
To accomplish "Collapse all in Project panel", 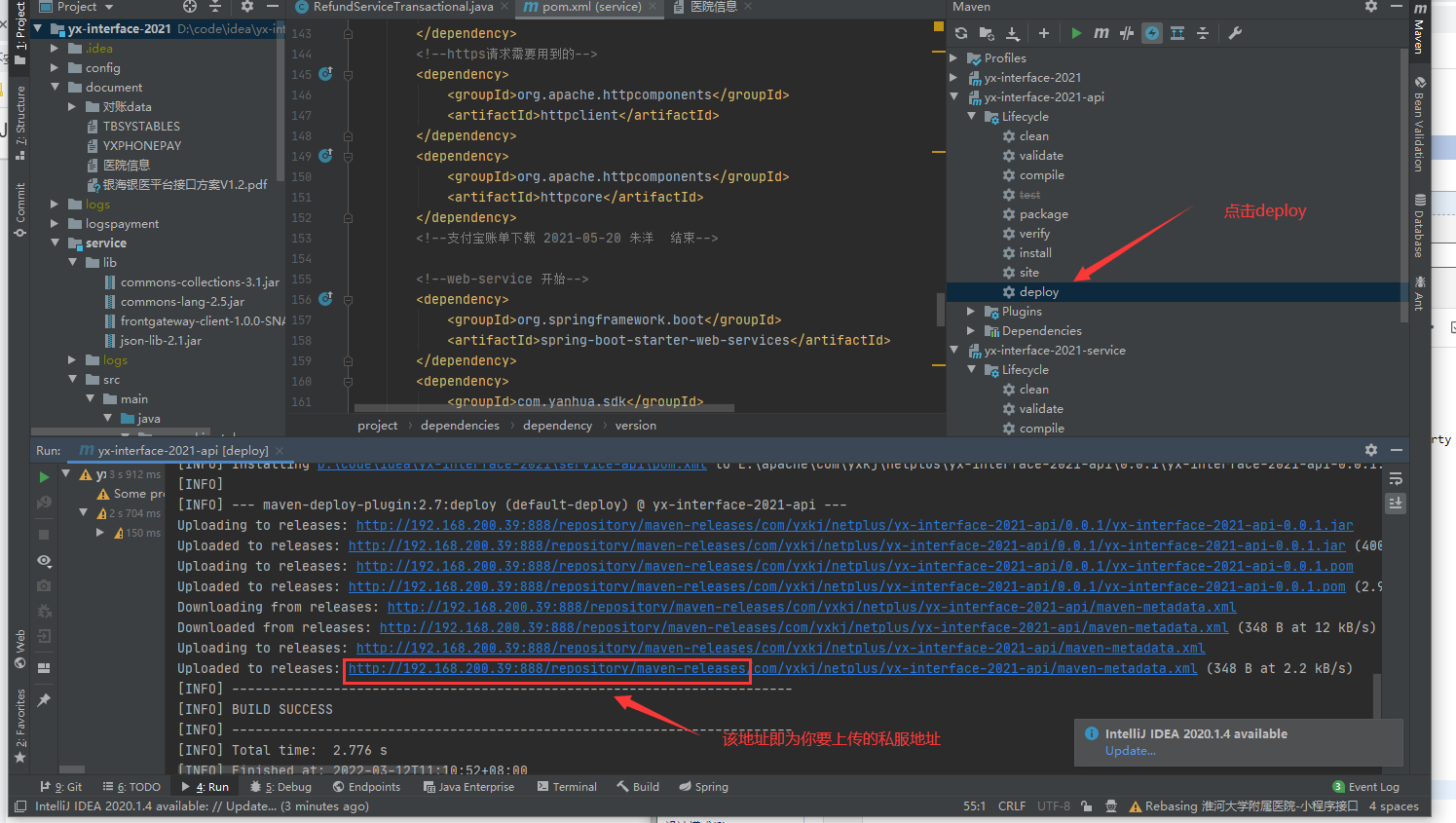I will point(215,6).
